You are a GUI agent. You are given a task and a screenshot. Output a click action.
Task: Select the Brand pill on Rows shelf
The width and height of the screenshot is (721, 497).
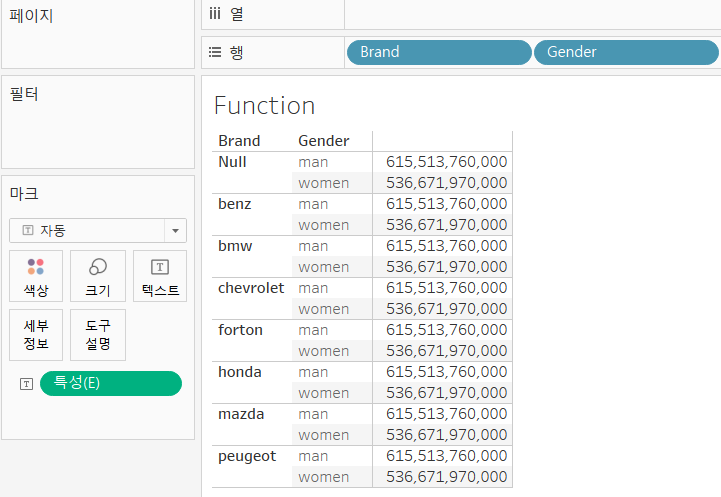(x=439, y=52)
